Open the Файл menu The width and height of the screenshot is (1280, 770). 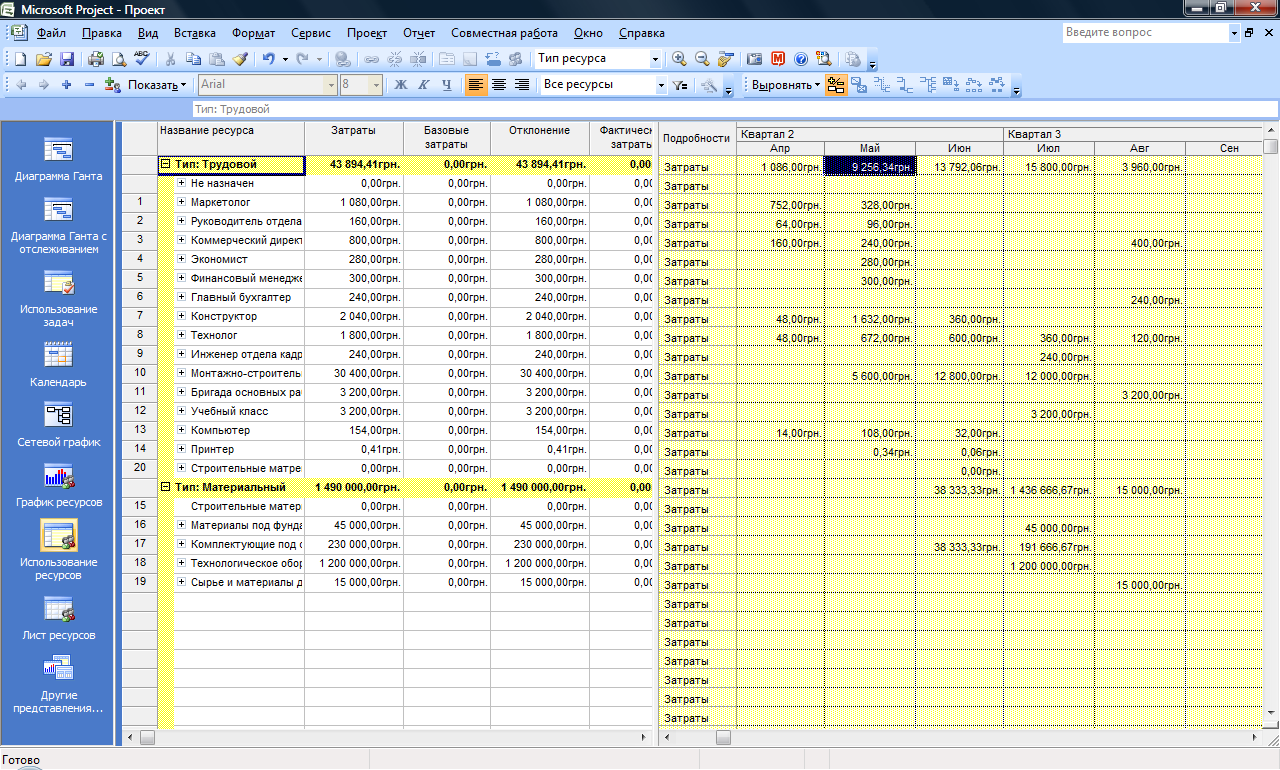(x=51, y=33)
